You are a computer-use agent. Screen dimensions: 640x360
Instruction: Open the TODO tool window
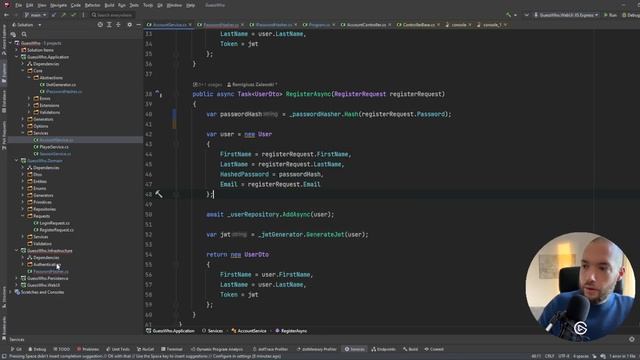coord(62,349)
